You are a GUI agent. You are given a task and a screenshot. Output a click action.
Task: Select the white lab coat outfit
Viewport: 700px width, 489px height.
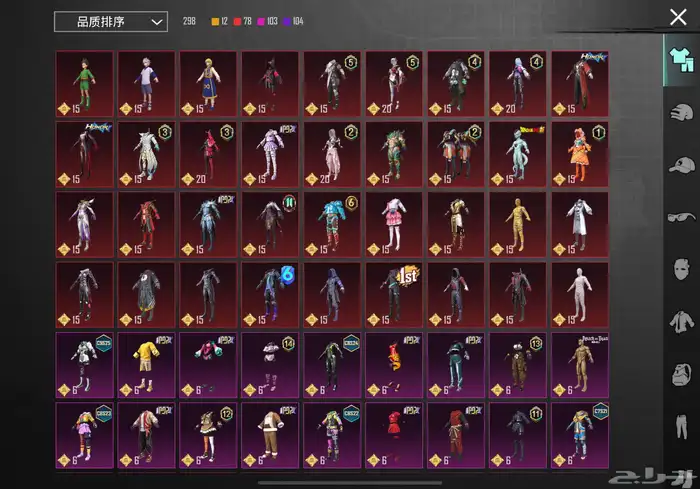tap(580, 224)
